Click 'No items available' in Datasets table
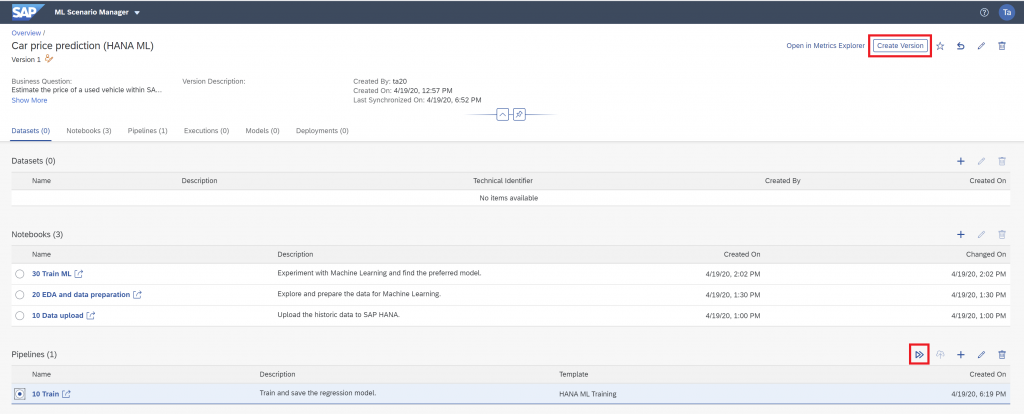 click(509, 198)
